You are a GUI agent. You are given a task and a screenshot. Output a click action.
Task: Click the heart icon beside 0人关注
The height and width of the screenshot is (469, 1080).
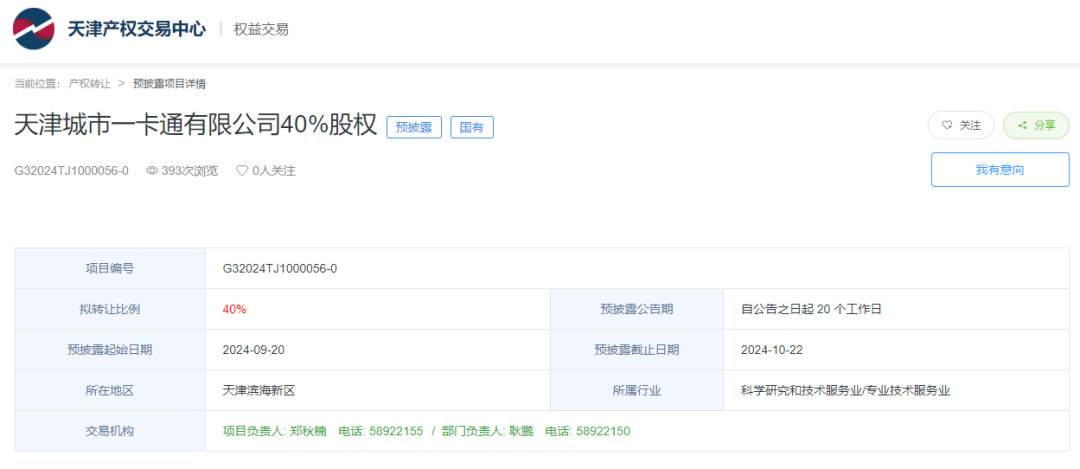click(x=242, y=171)
